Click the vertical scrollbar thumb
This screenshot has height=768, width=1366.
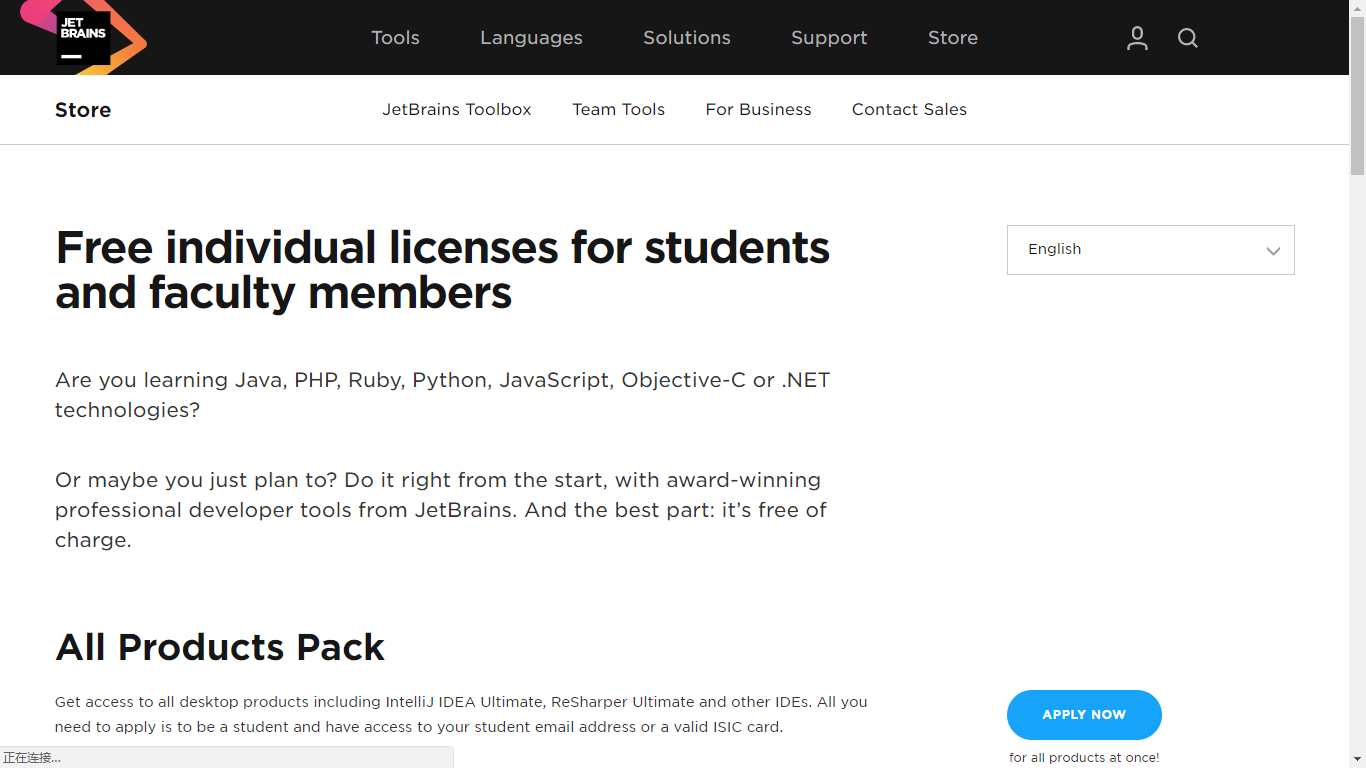(1357, 95)
